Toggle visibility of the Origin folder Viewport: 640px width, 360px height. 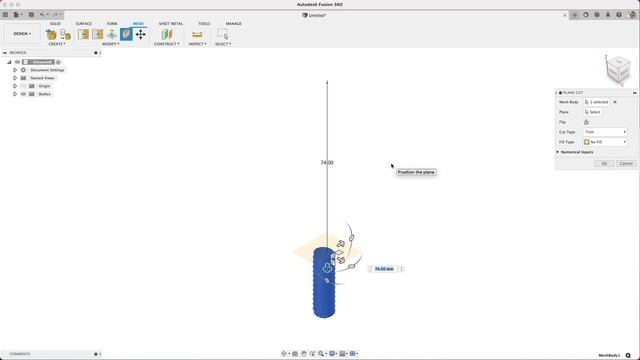click(x=23, y=86)
